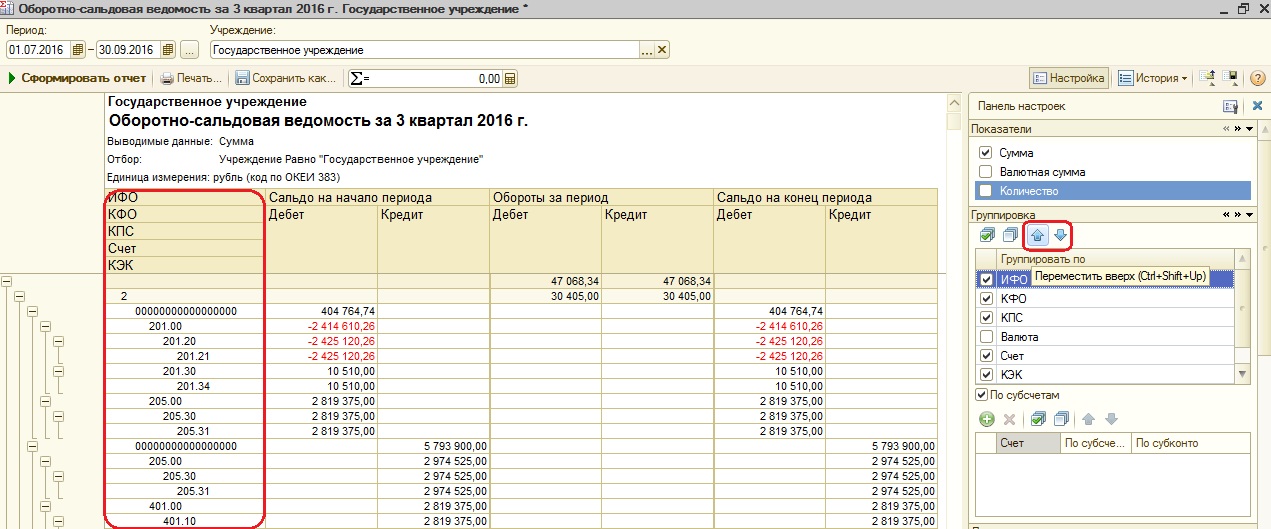
Task: Clear the Учреждение field with X button
Action: pyautogui.click(x=661, y=50)
